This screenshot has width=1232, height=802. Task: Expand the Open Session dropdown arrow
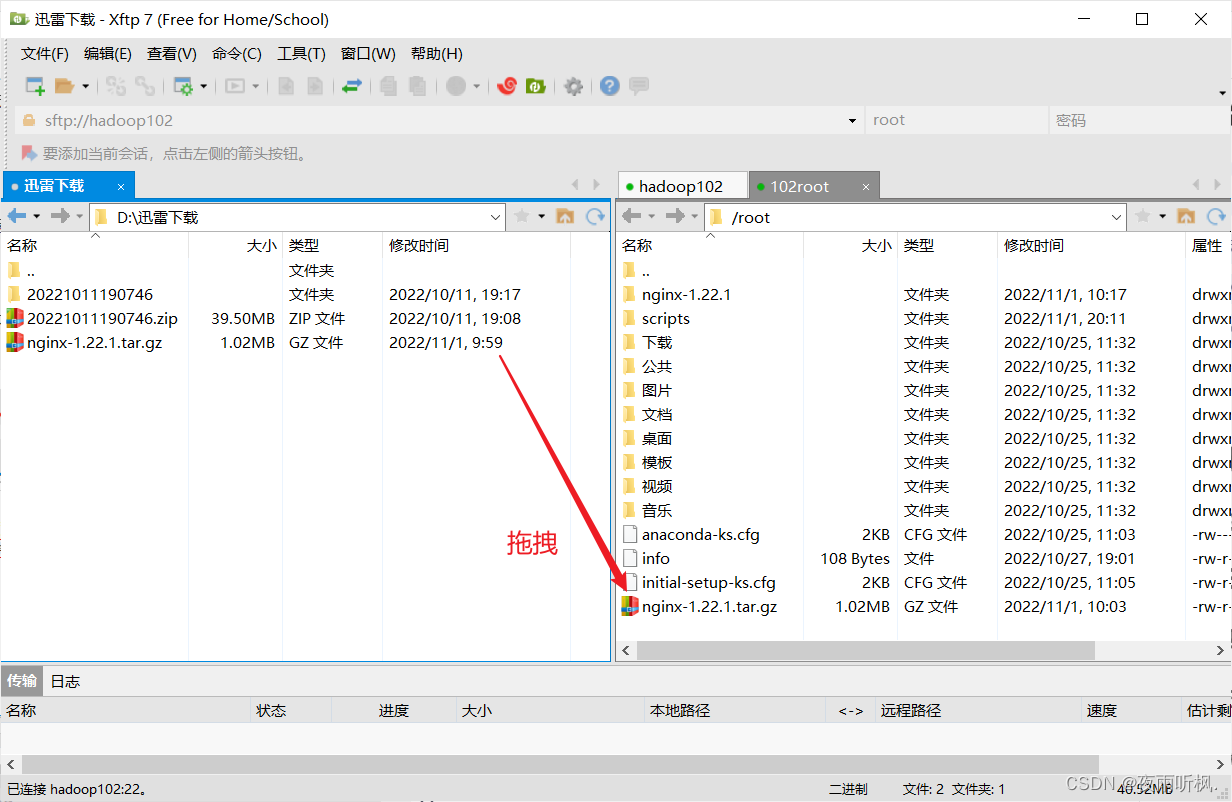[85, 86]
